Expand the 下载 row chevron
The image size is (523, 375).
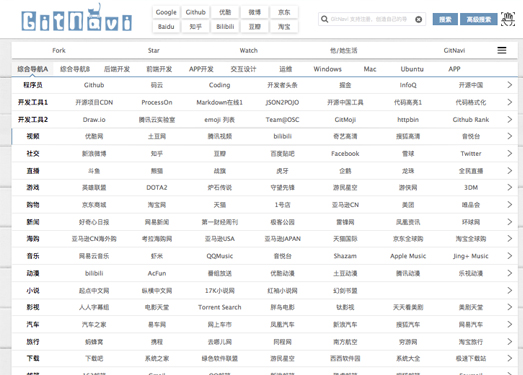pyautogui.click(x=509, y=358)
